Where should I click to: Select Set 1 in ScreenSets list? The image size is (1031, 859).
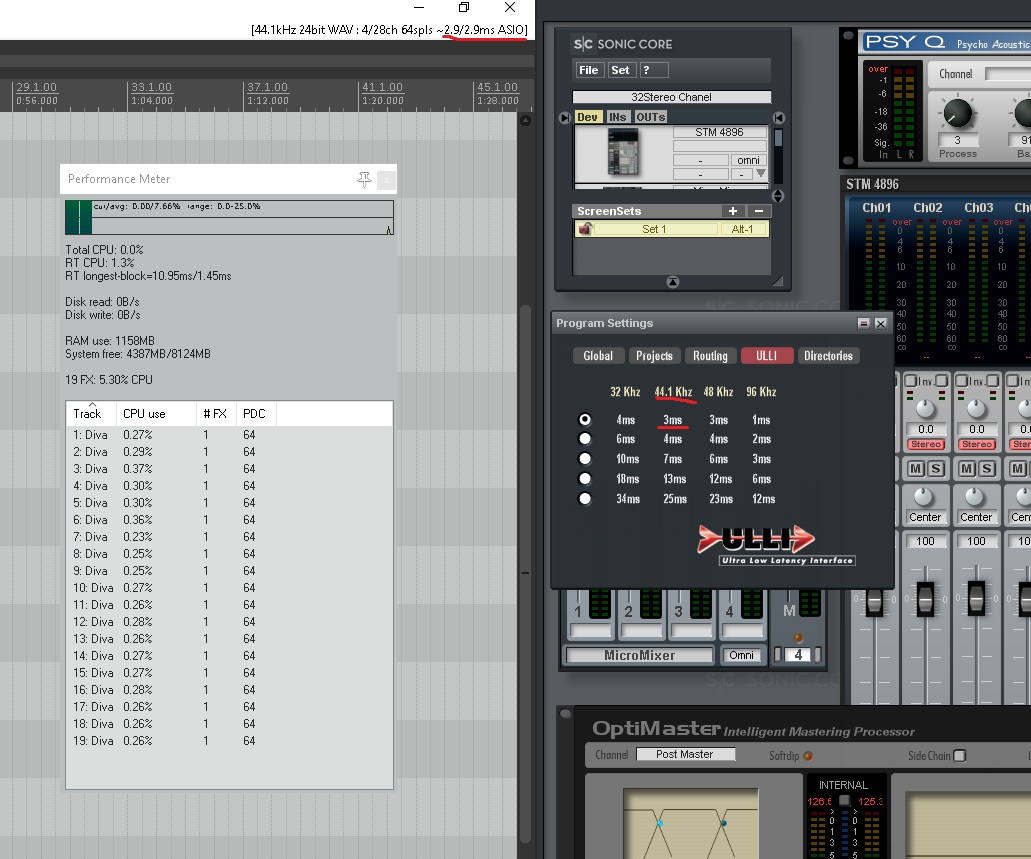click(654, 229)
